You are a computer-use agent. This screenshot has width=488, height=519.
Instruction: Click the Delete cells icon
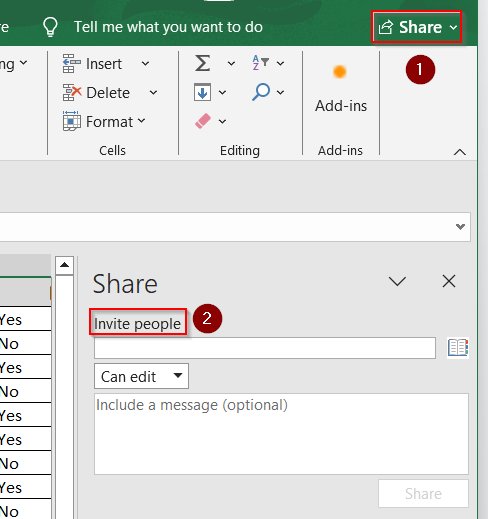point(72,92)
